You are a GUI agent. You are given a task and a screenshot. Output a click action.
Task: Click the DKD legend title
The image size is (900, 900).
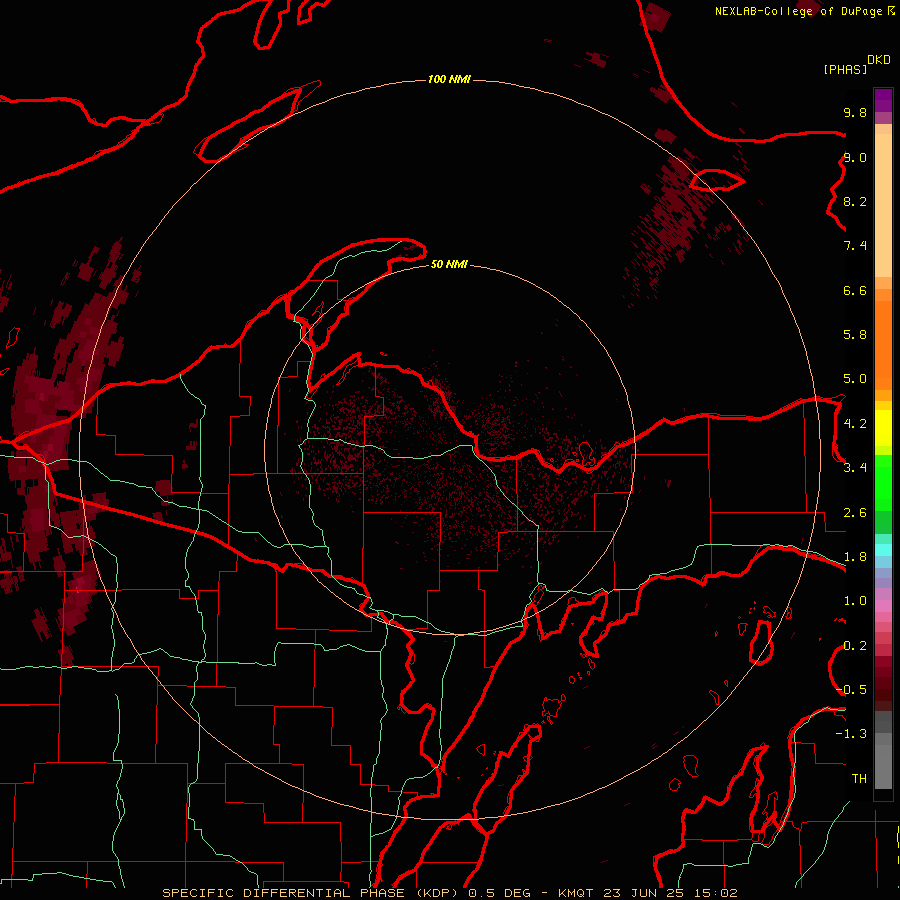tap(879, 59)
